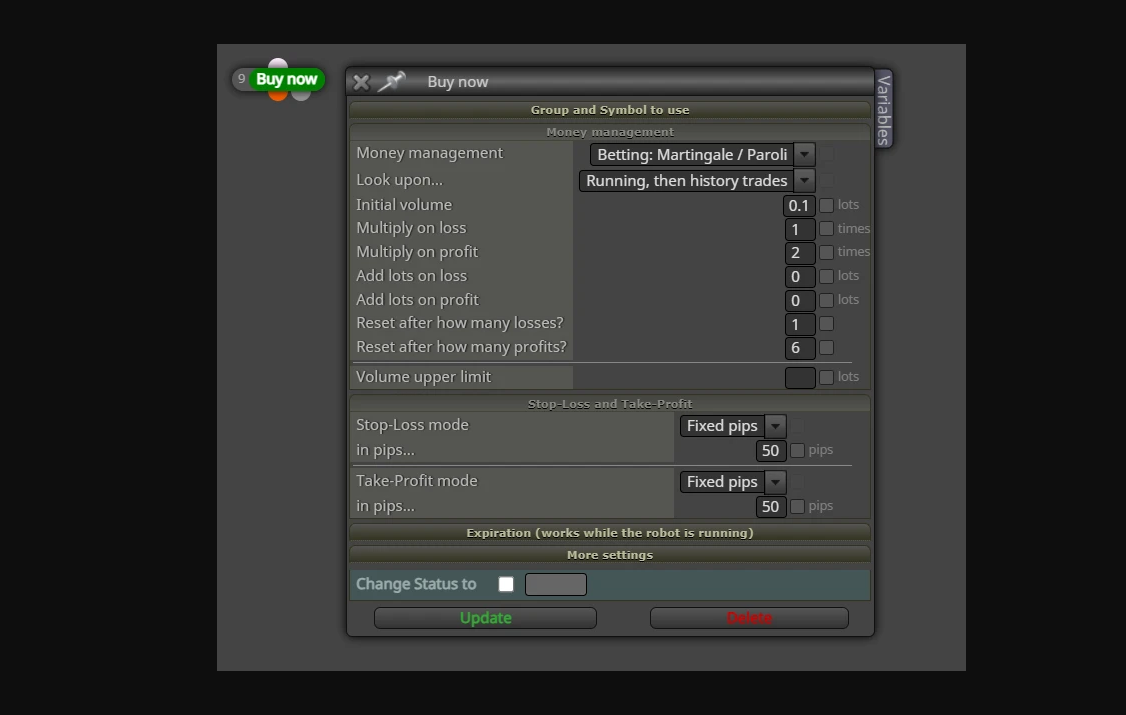The image size is (1126, 715).
Task: Click the green Update button
Action: coord(485,618)
